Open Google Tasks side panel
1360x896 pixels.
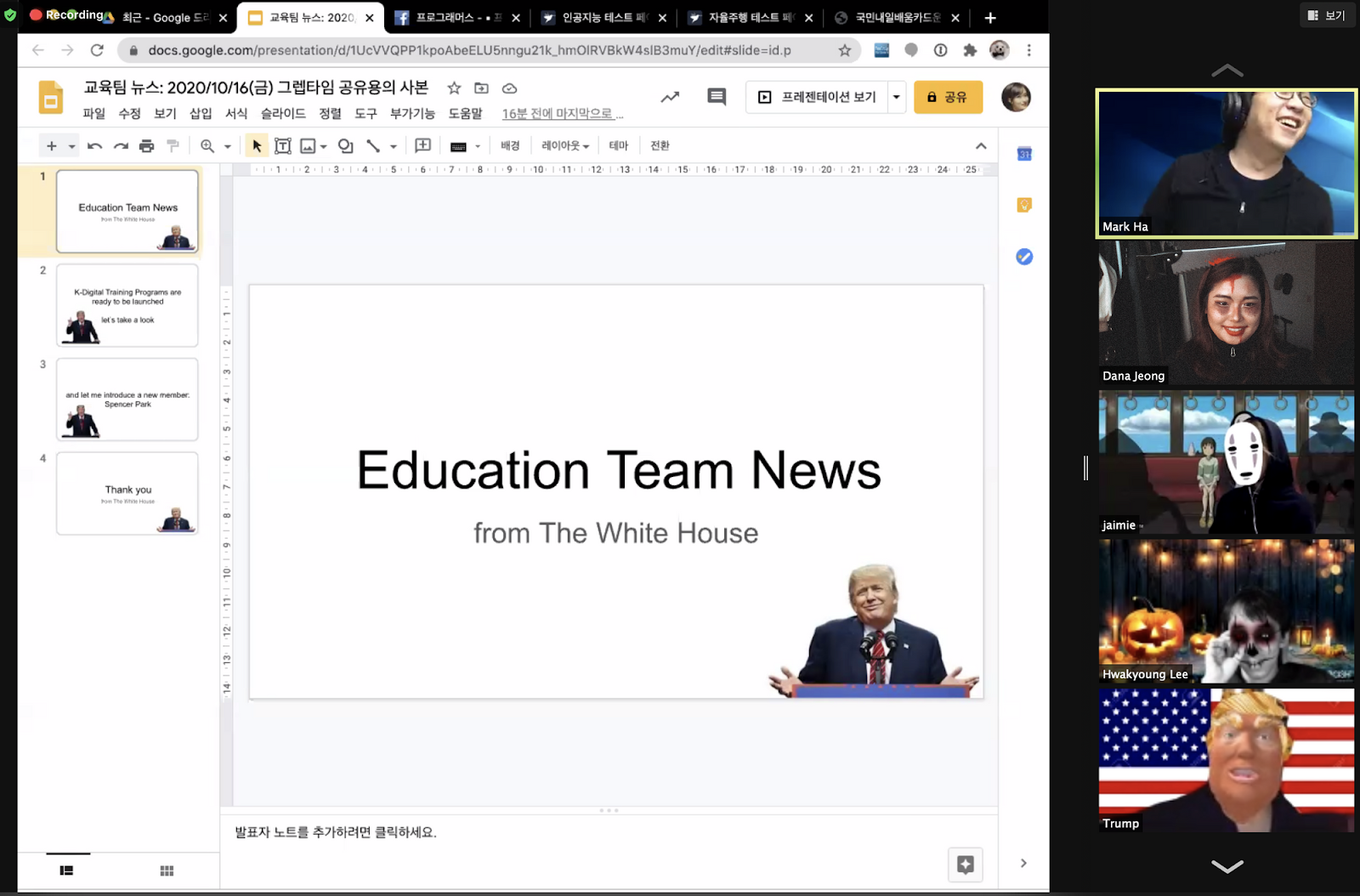click(1024, 257)
